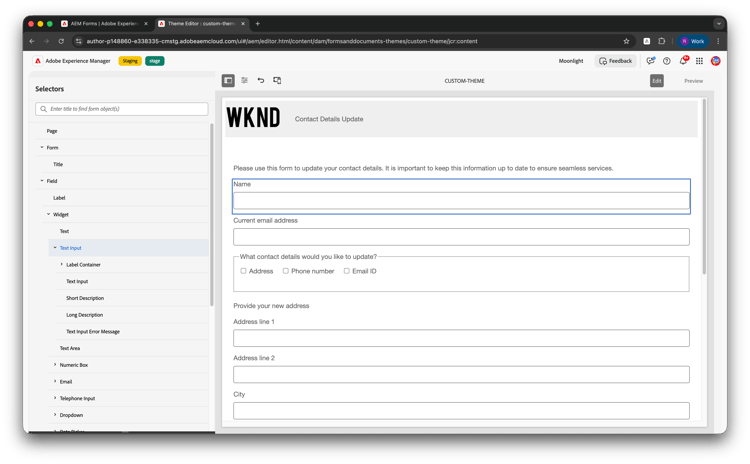Check the Email ID checkbox
The width and height of the screenshot is (750, 464).
pyautogui.click(x=347, y=271)
